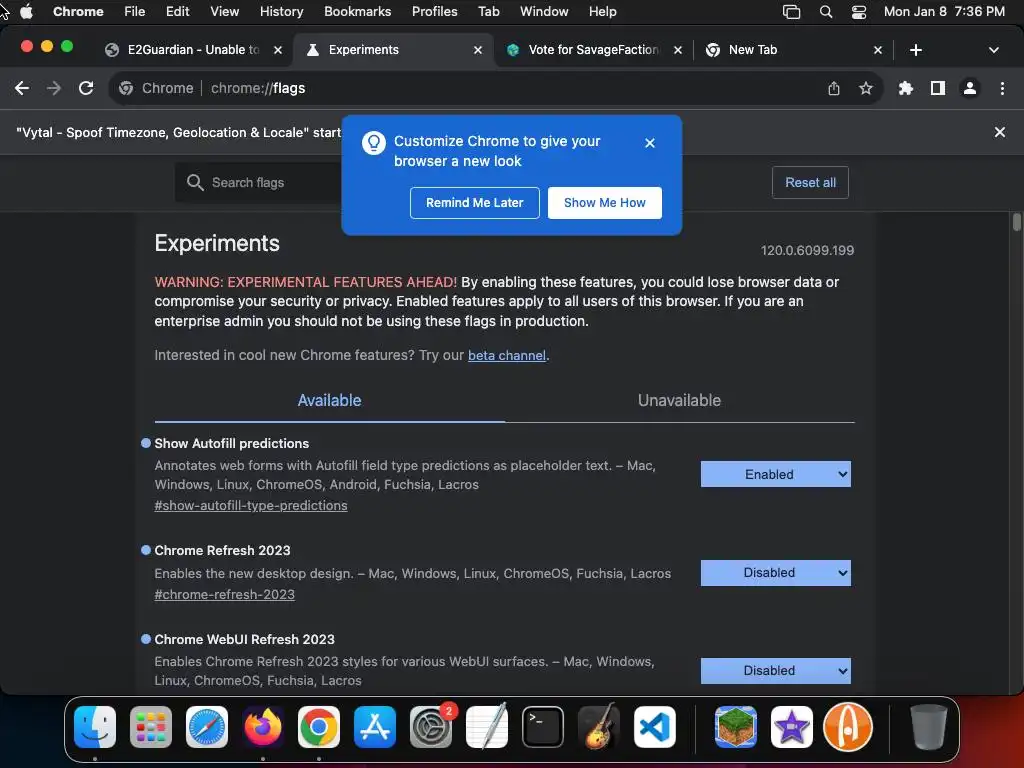Click version number 120.0.6099.199
This screenshot has height=768, width=1024.
807,250
